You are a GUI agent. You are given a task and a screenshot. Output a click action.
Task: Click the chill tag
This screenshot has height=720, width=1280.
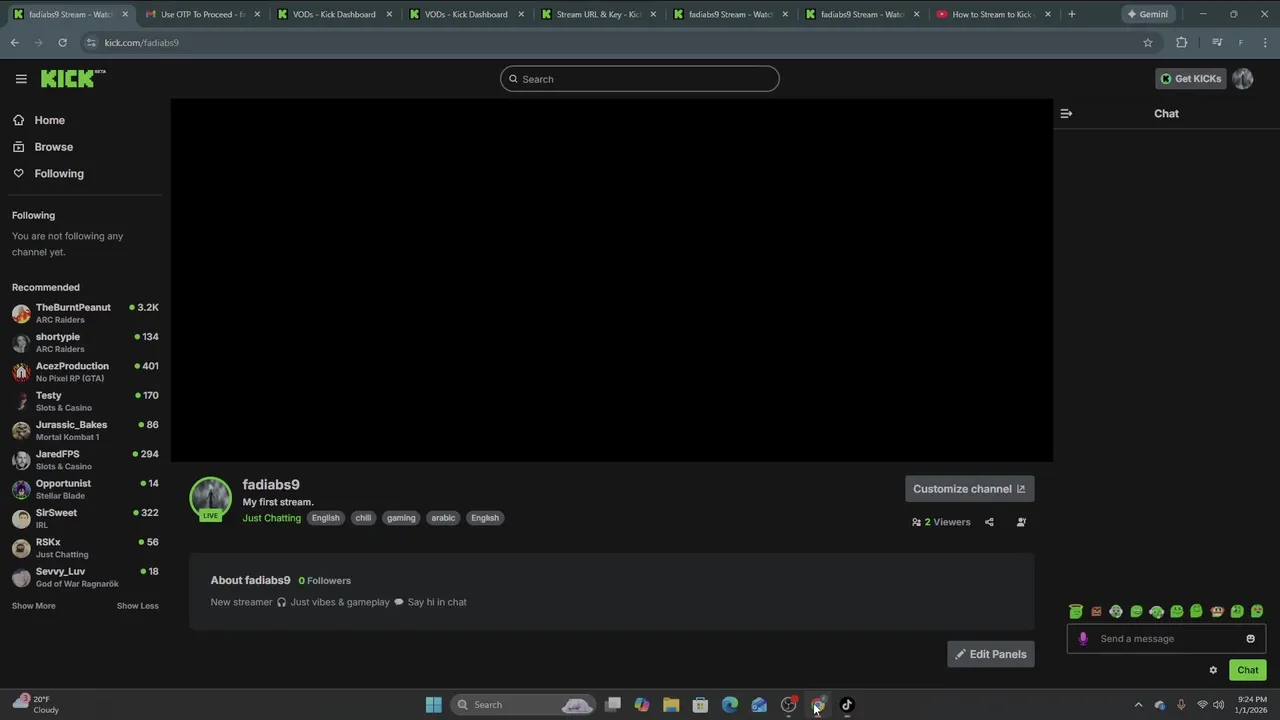tap(363, 518)
